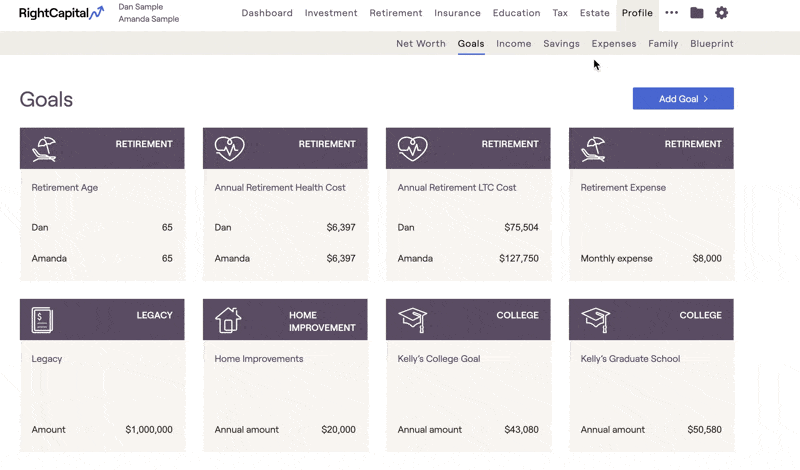Select the Blueprint tab
The height and width of the screenshot is (470, 800).
coord(711,44)
